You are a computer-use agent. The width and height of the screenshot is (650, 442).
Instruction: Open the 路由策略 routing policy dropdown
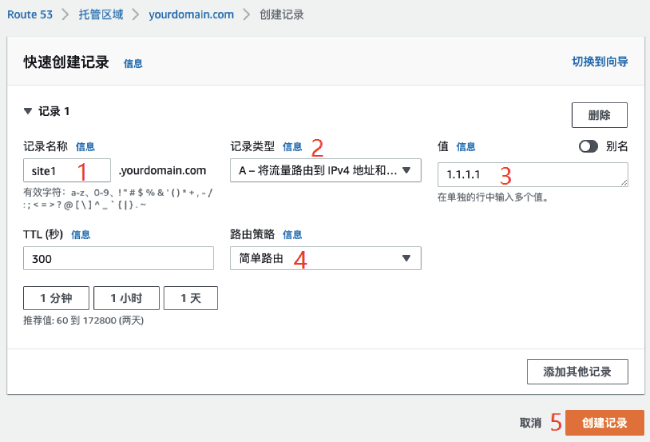(325, 259)
